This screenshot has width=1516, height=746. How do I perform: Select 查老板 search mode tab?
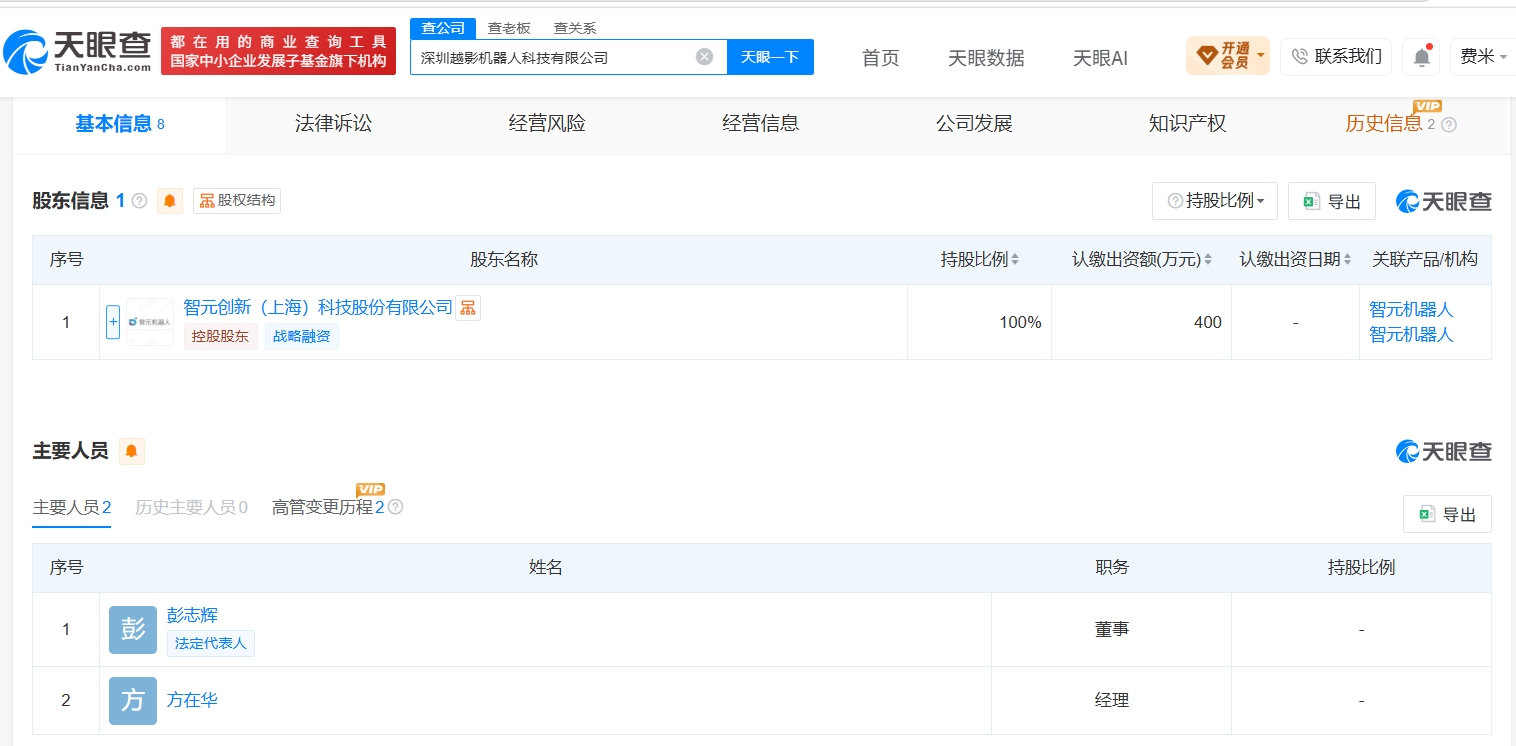coord(509,28)
